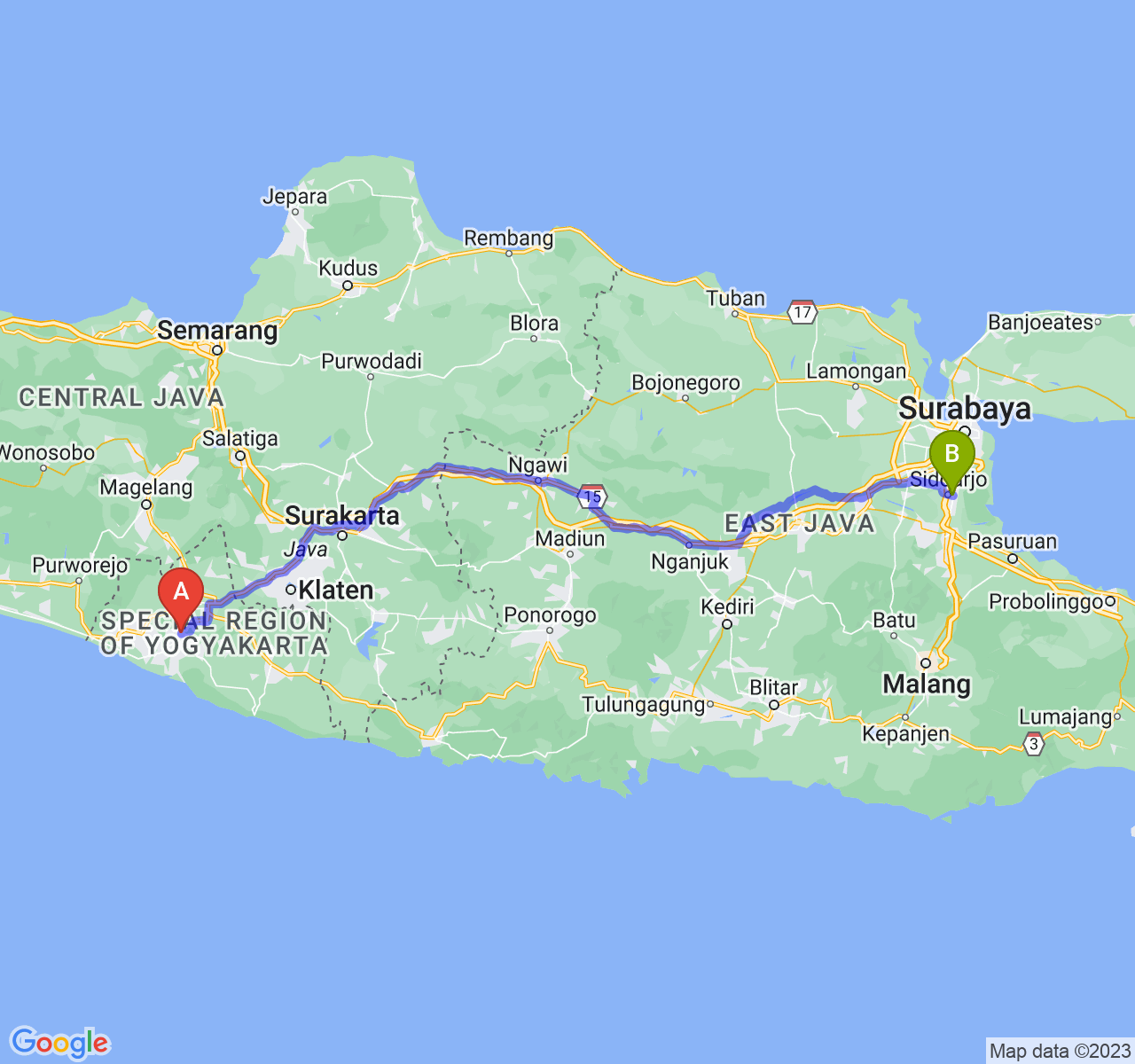
Task: Click the Pasuruan town label
Action: (x=1013, y=542)
